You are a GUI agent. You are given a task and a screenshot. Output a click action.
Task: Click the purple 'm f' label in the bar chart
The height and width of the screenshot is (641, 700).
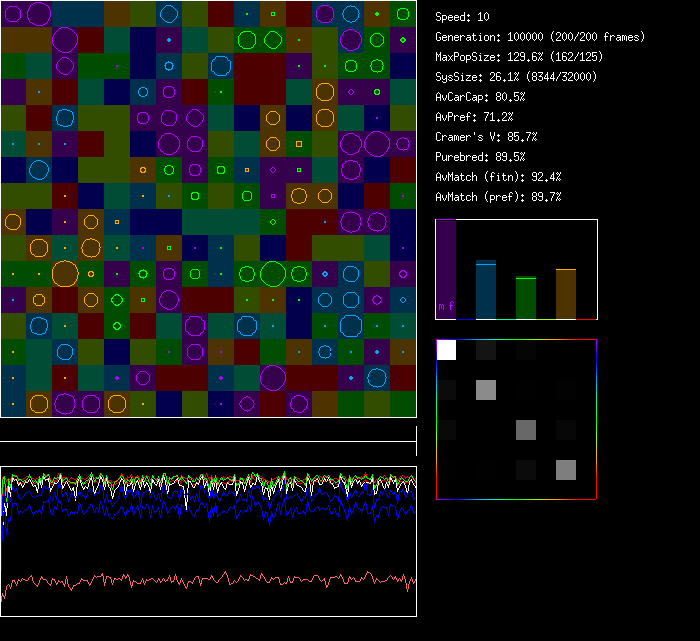tap(445, 306)
